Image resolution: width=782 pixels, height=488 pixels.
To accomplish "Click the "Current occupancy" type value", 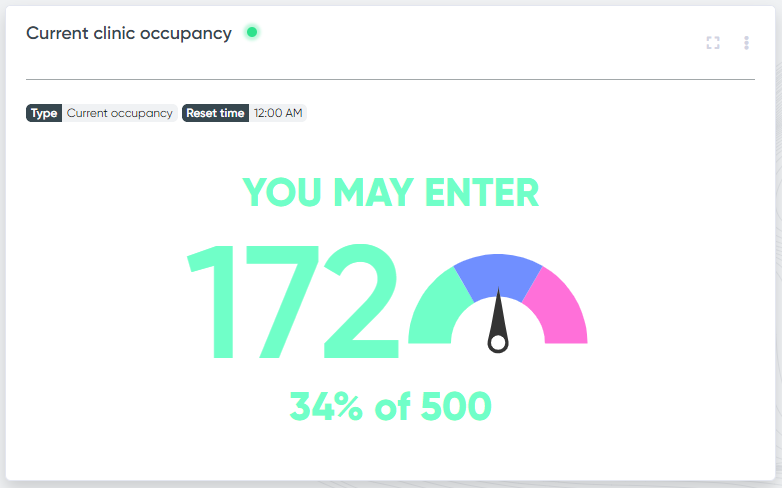I will click(120, 113).
